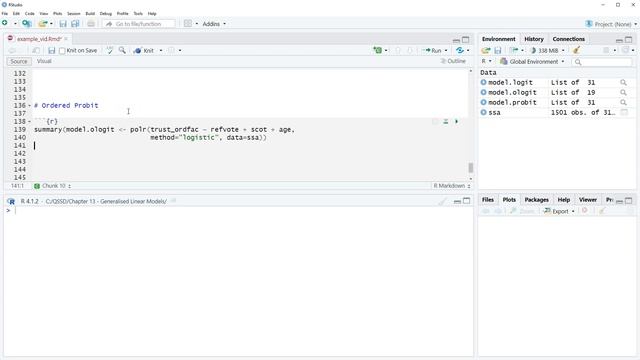
Task: Click the Publish icon in editor toolbar
Action: click(x=460, y=50)
